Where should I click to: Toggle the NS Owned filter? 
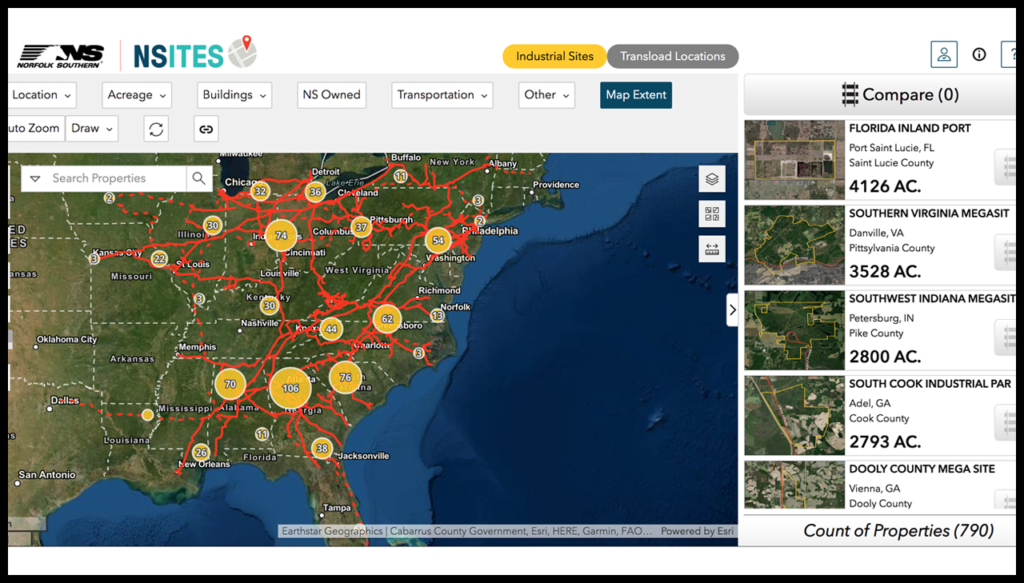(331, 95)
